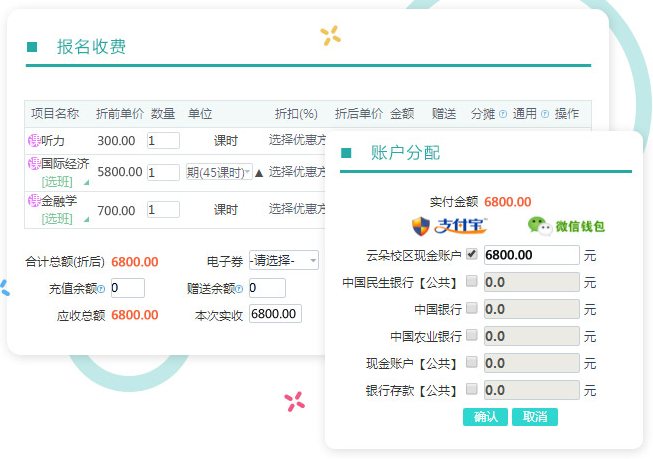Click the 云朵校区现金账户 amount field
Screen dimensions: 653x459
[x=531, y=254]
